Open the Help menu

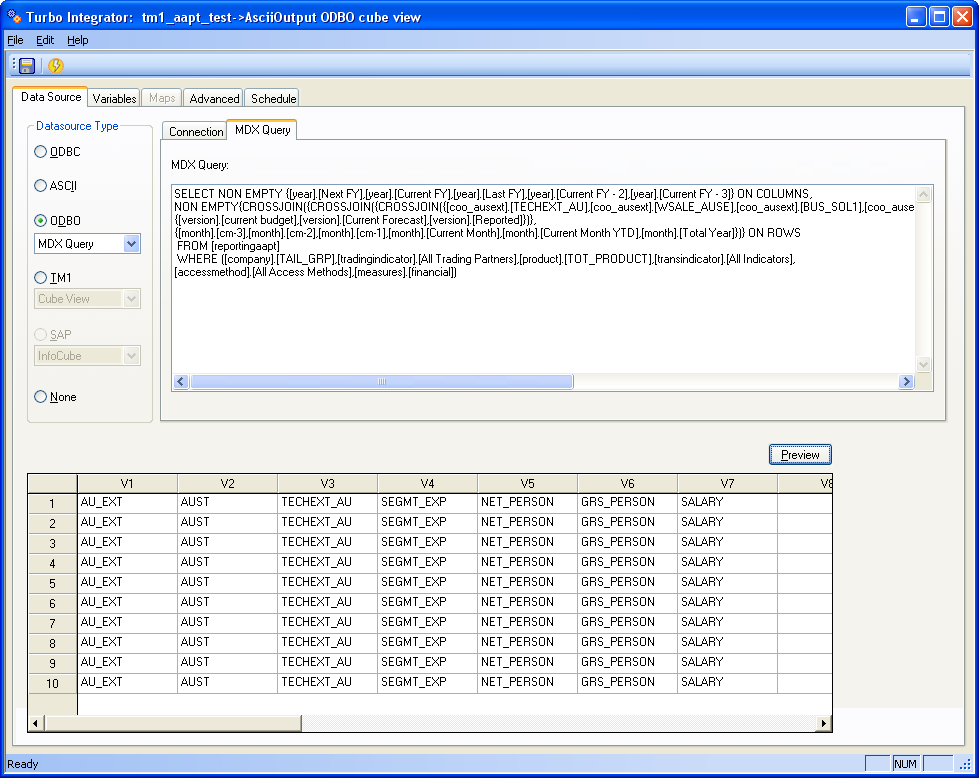click(x=77, y=40)
